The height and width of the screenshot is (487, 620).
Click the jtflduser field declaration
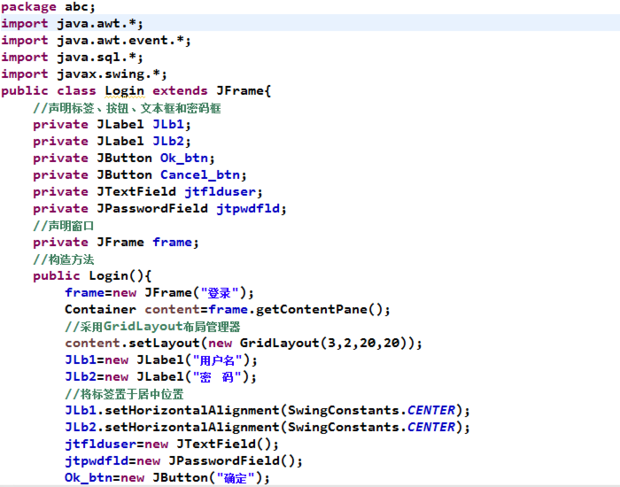(x=147, y=192)
